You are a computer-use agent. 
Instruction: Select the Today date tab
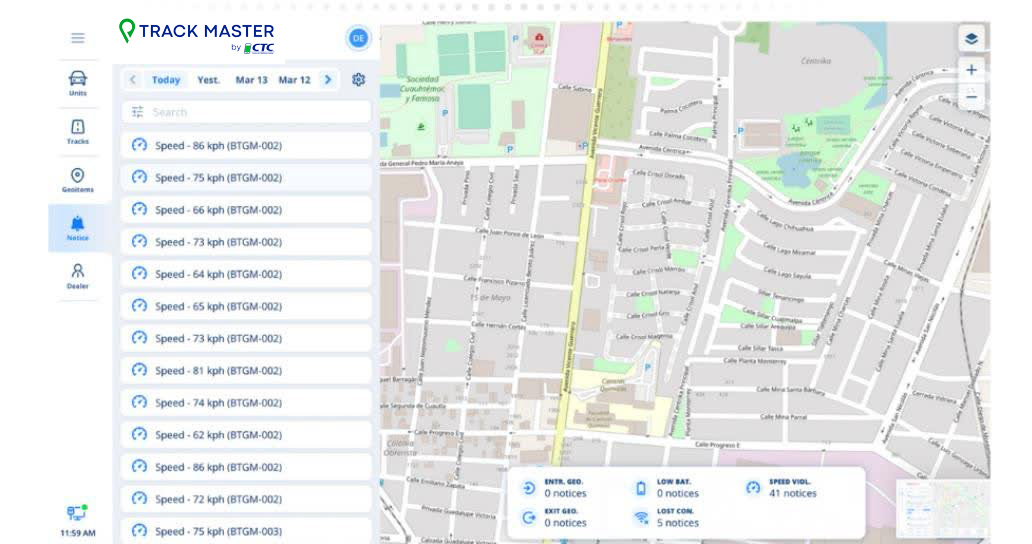[166, 80]
